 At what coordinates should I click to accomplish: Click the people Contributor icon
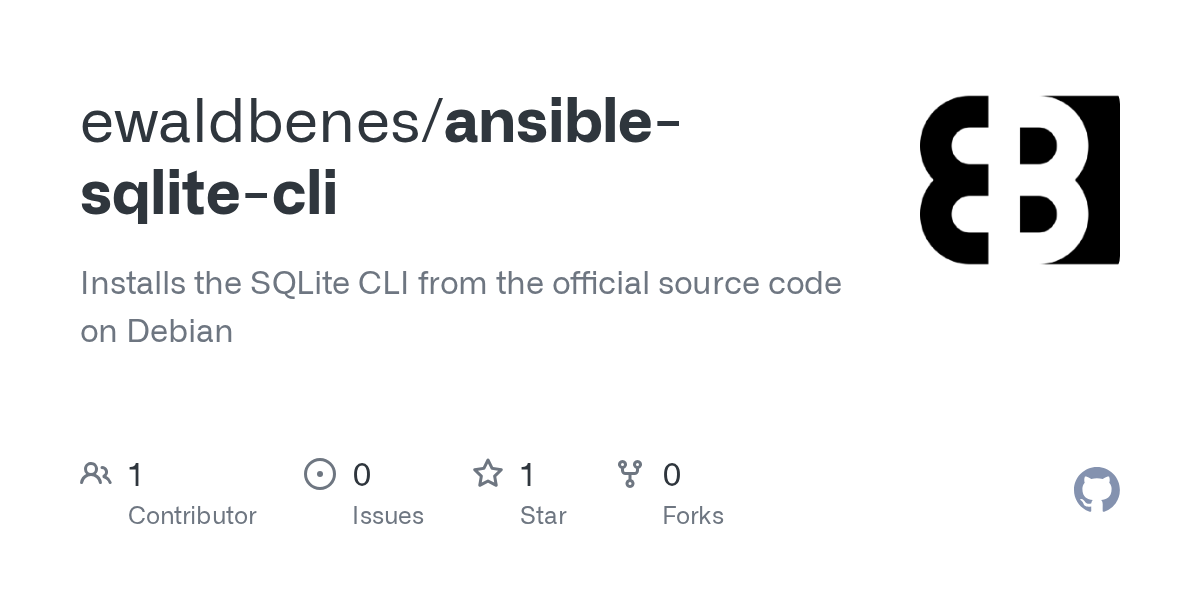(x=96, y=474)
